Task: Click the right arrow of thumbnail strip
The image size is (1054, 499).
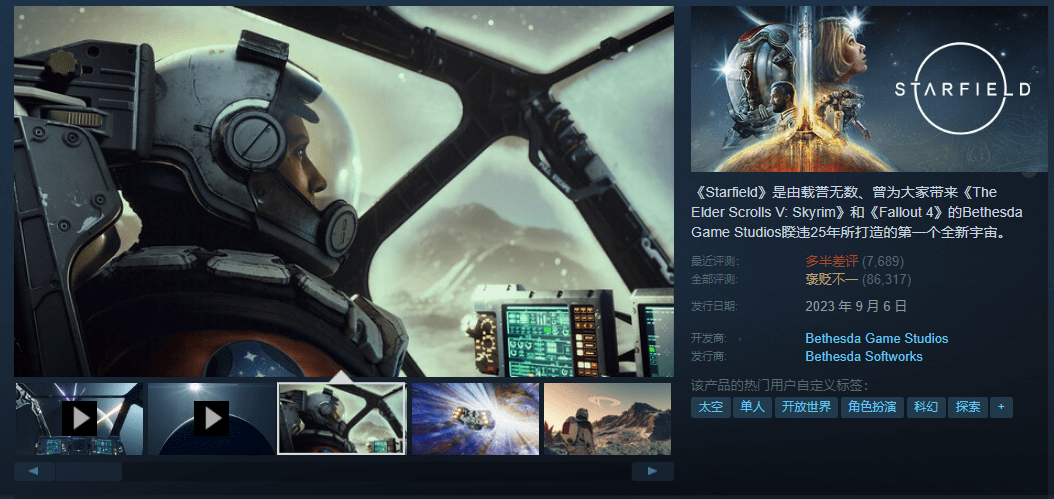Action: click(652, 471)
